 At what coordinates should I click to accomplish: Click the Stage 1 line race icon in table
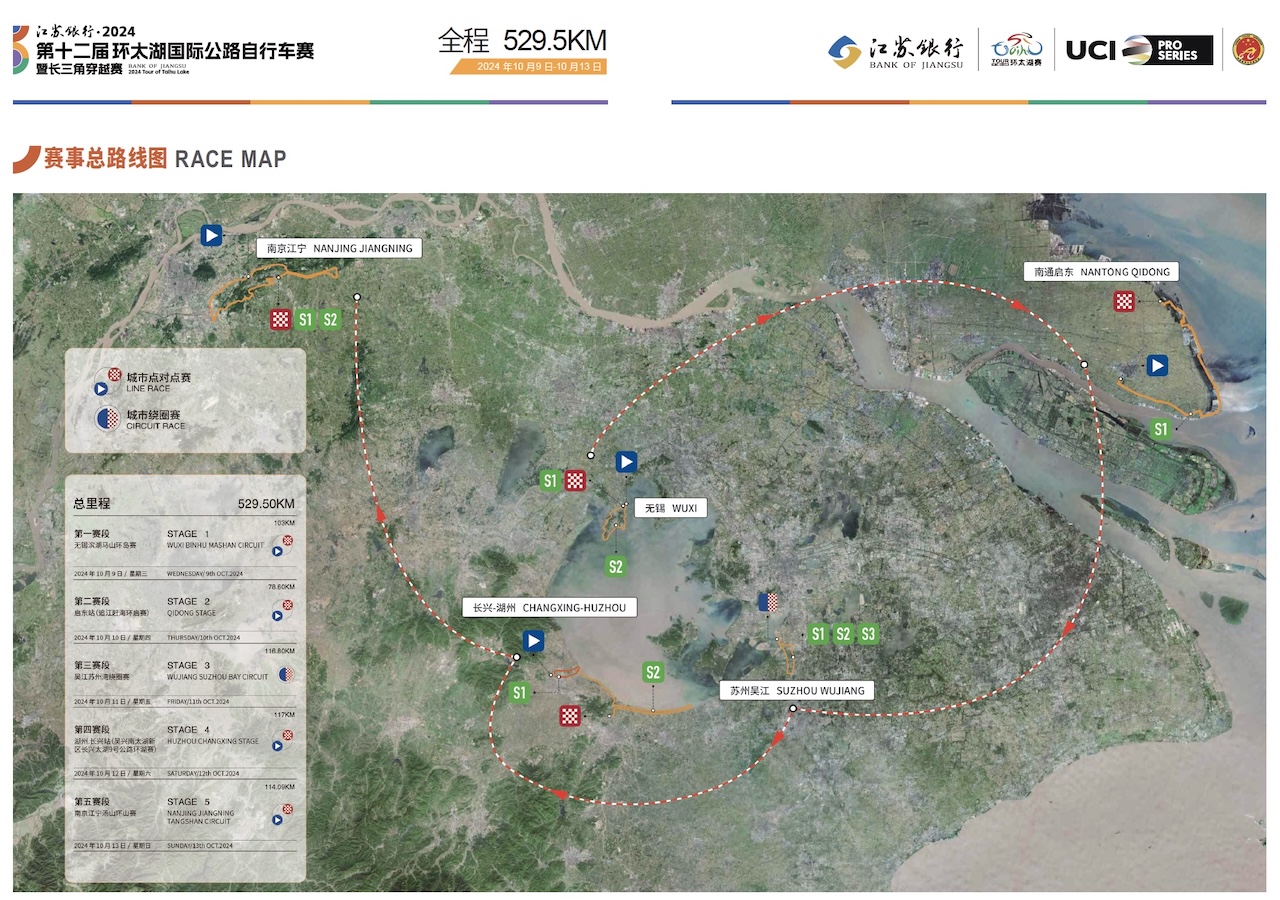point(283,544)
